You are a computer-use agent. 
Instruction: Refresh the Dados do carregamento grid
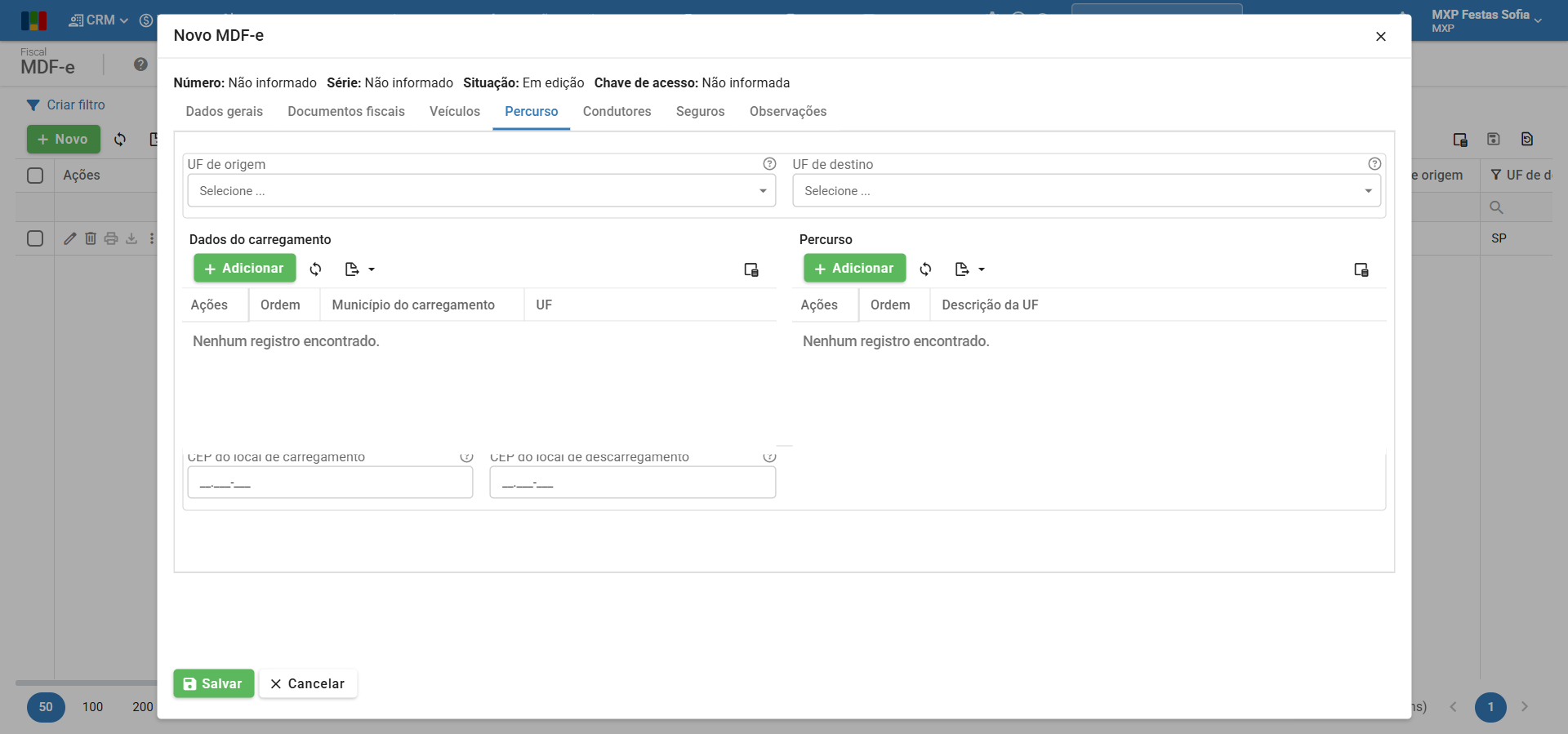316,269
